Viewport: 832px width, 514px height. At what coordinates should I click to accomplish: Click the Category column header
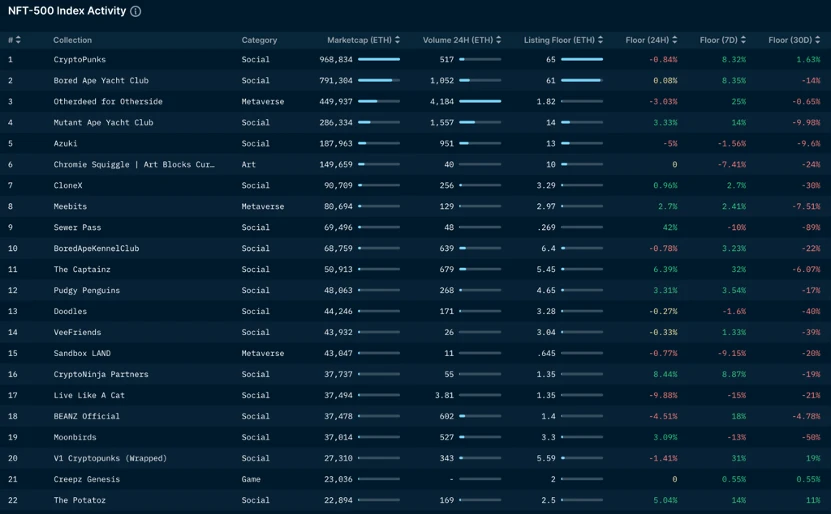[259, 40]
